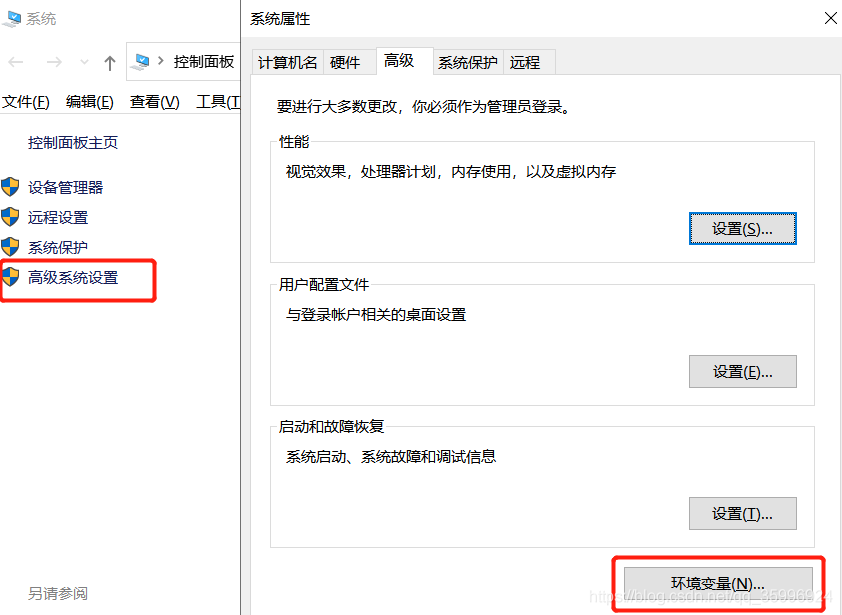This screenshot has height=615, width=842.
Task: Open 高级系统设置 link
Action: pos(72,278)
